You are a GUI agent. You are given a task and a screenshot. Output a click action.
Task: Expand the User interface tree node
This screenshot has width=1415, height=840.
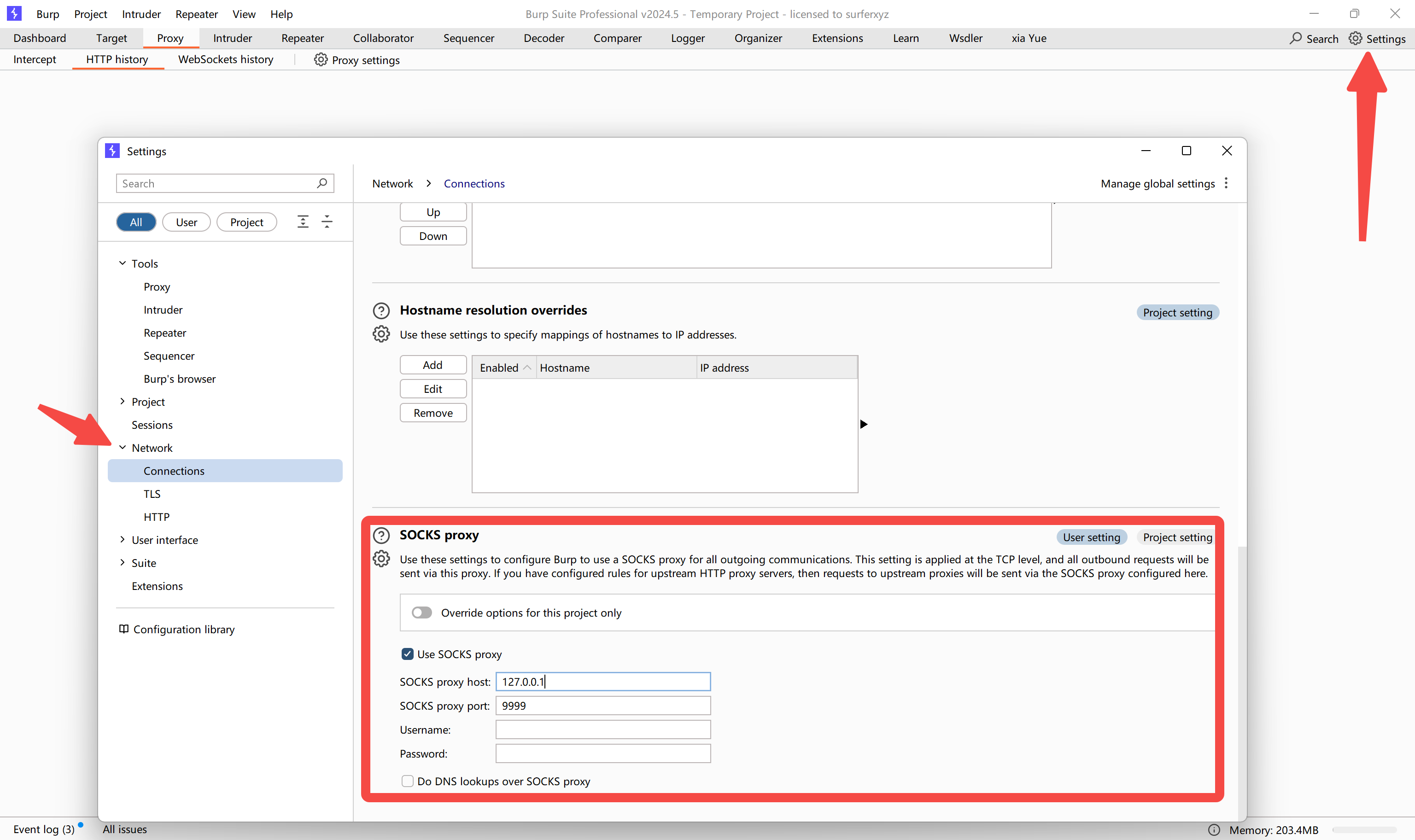pos(122,539)
